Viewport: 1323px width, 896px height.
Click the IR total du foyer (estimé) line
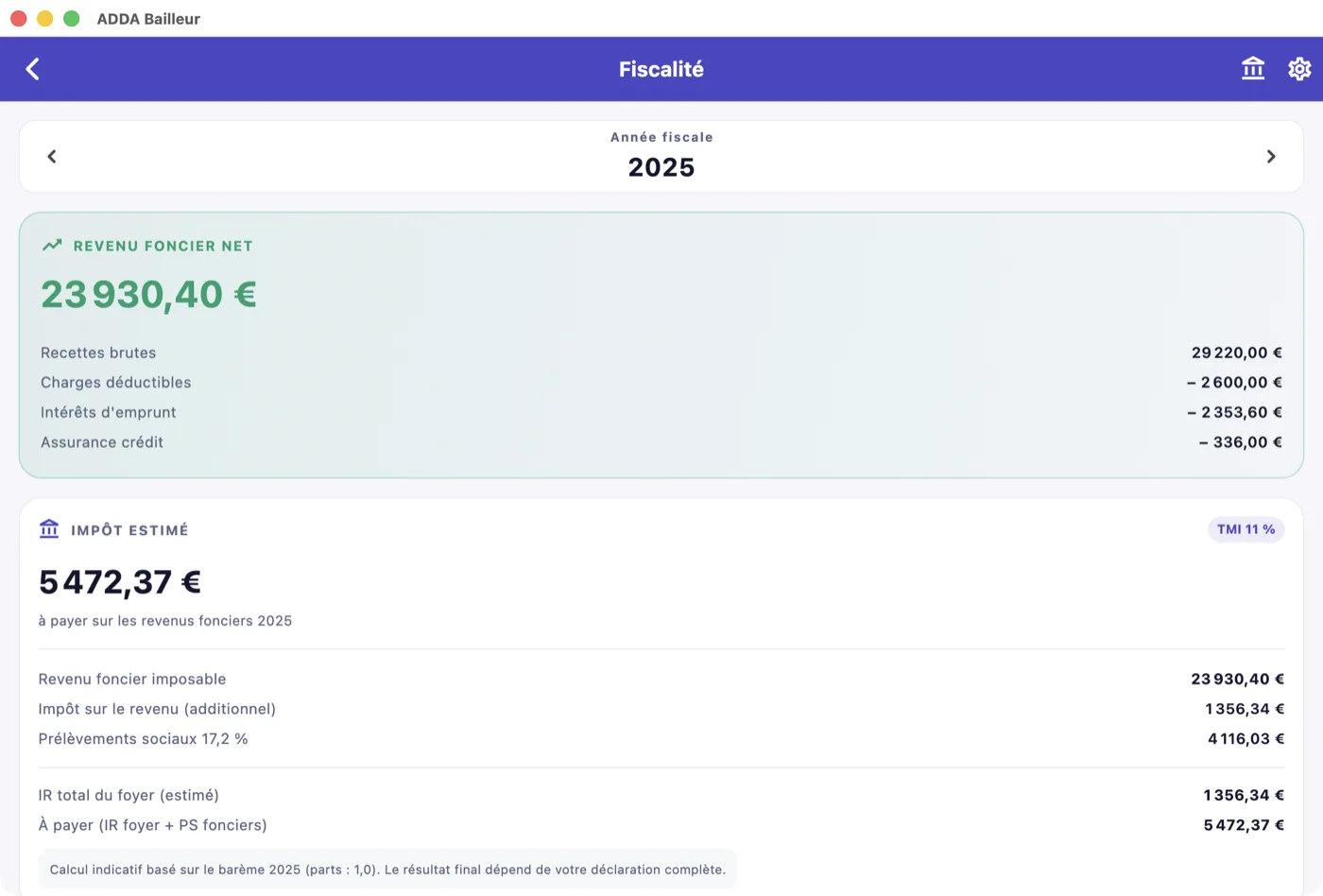click(x=661, y=796)
